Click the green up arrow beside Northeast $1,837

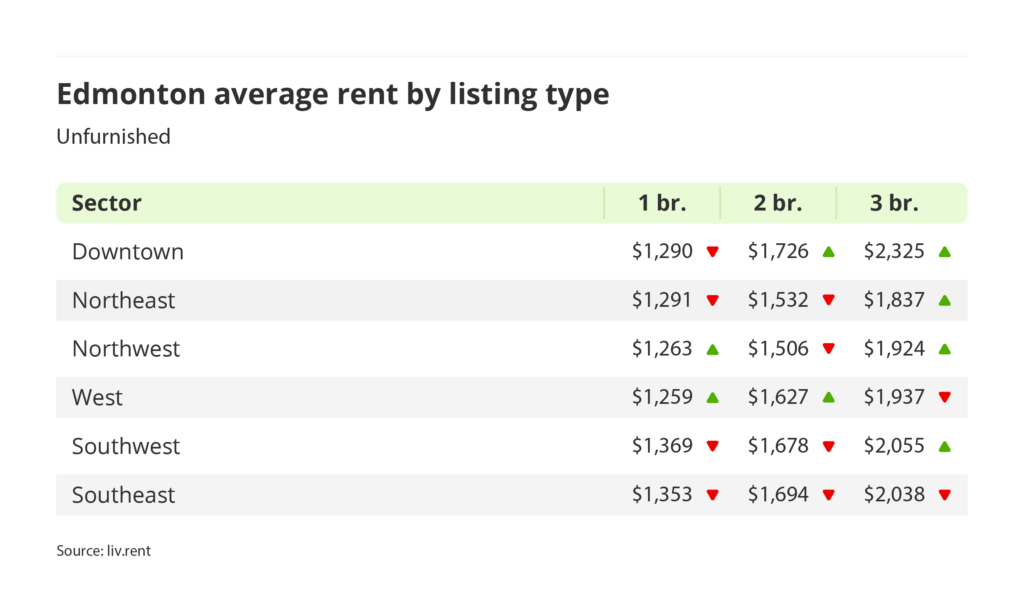click(x=945, y=300)
